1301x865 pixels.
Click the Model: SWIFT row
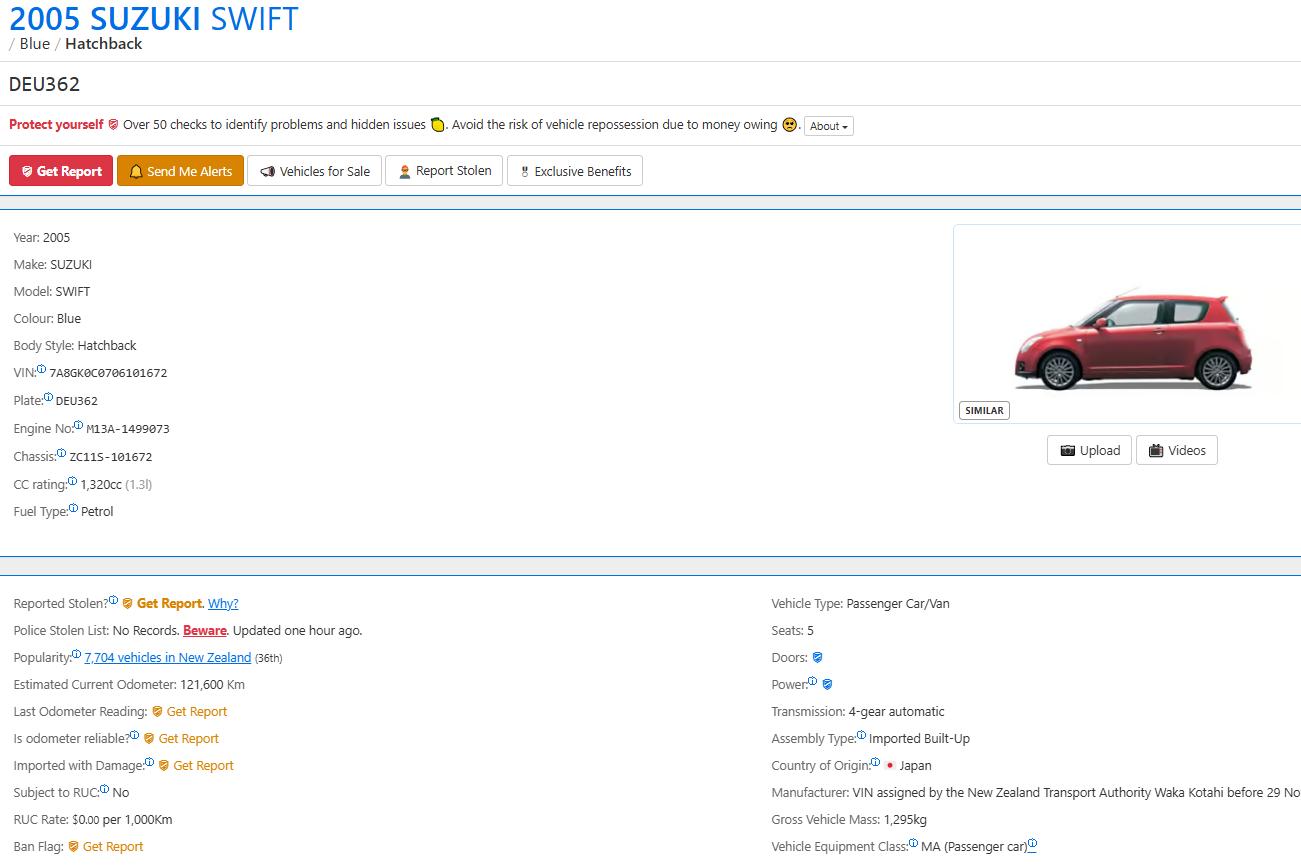pos(52,292)
